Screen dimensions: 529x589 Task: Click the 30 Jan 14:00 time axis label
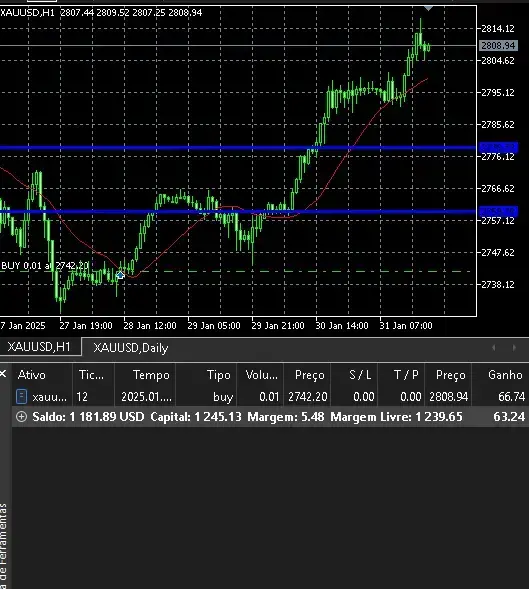click(x=342, y=326)
